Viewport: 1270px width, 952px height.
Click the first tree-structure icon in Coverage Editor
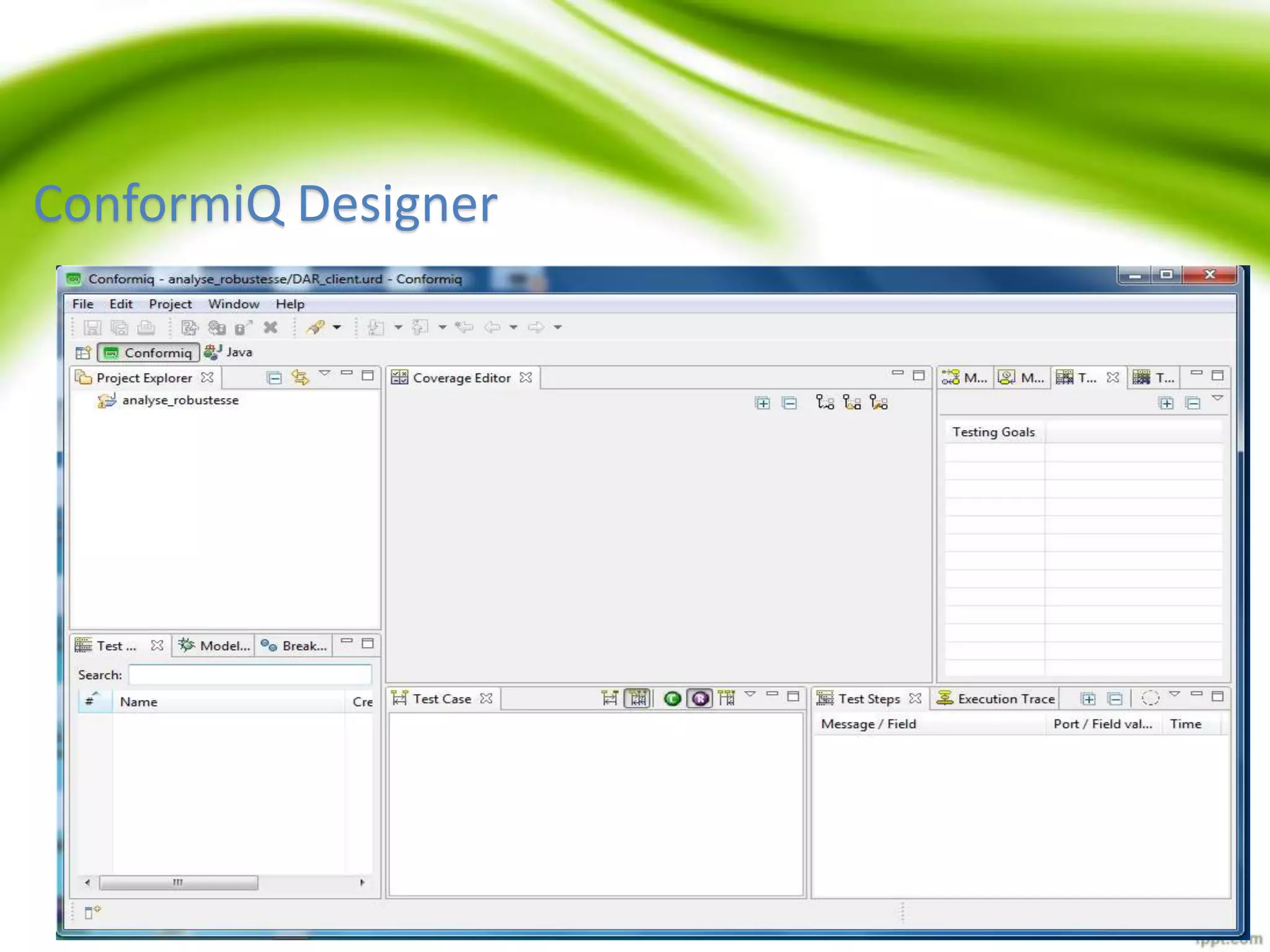pos(825,402)
